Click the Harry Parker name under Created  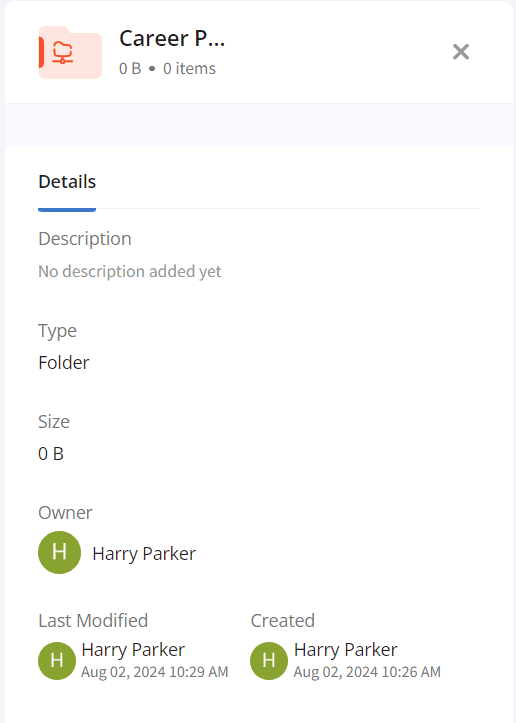click(346, 649)
